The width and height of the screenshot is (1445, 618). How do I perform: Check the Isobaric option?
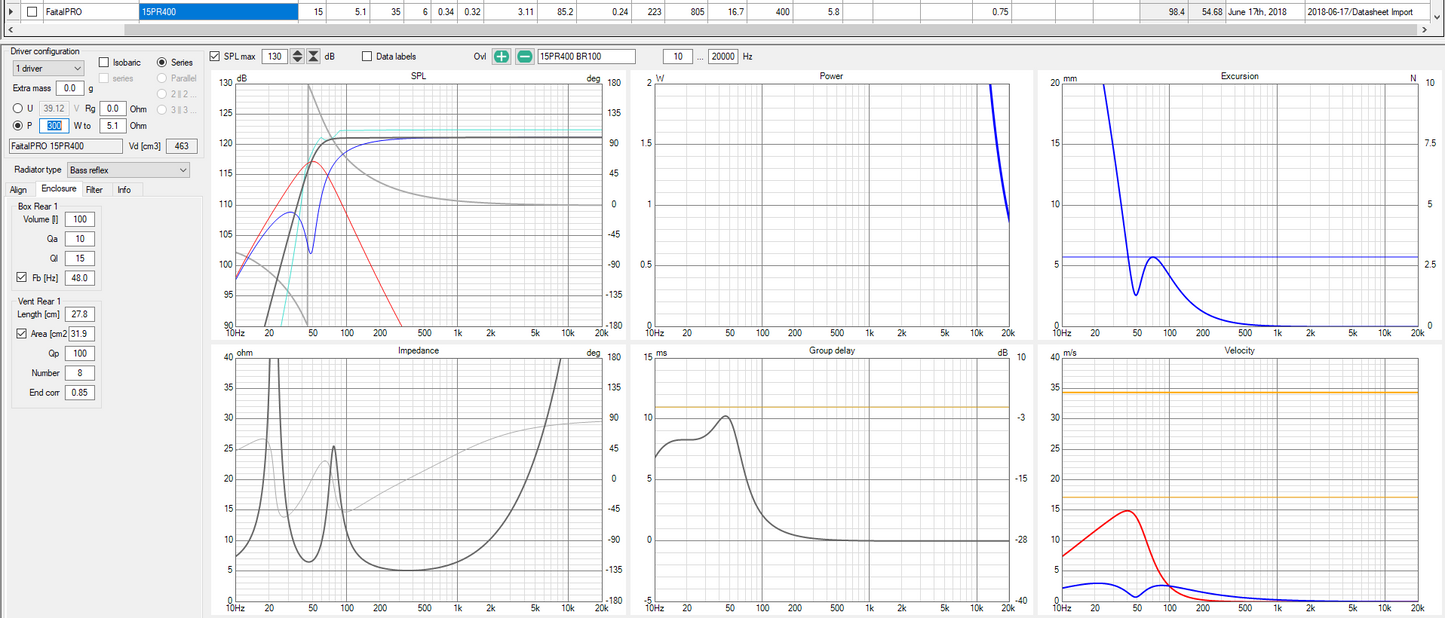coord(105,63)
